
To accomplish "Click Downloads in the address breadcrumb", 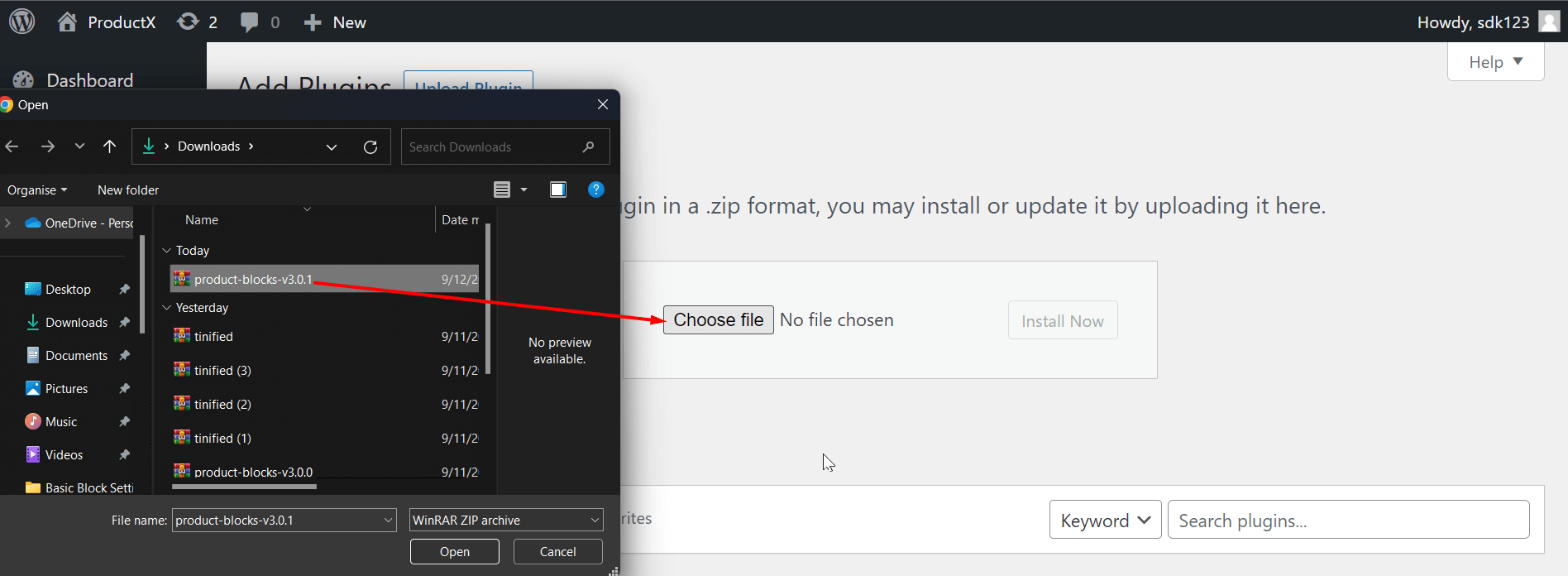I will click(x=208, y=146).
